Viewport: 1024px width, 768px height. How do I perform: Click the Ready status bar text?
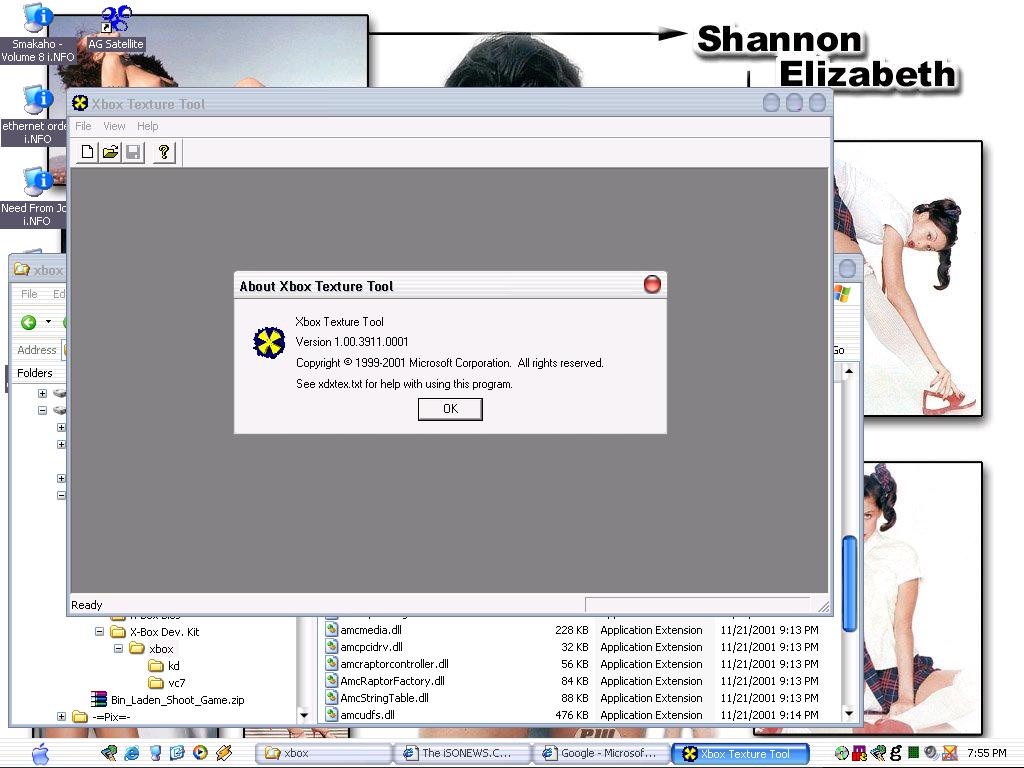pyautogui.click(x=87, y=605)
